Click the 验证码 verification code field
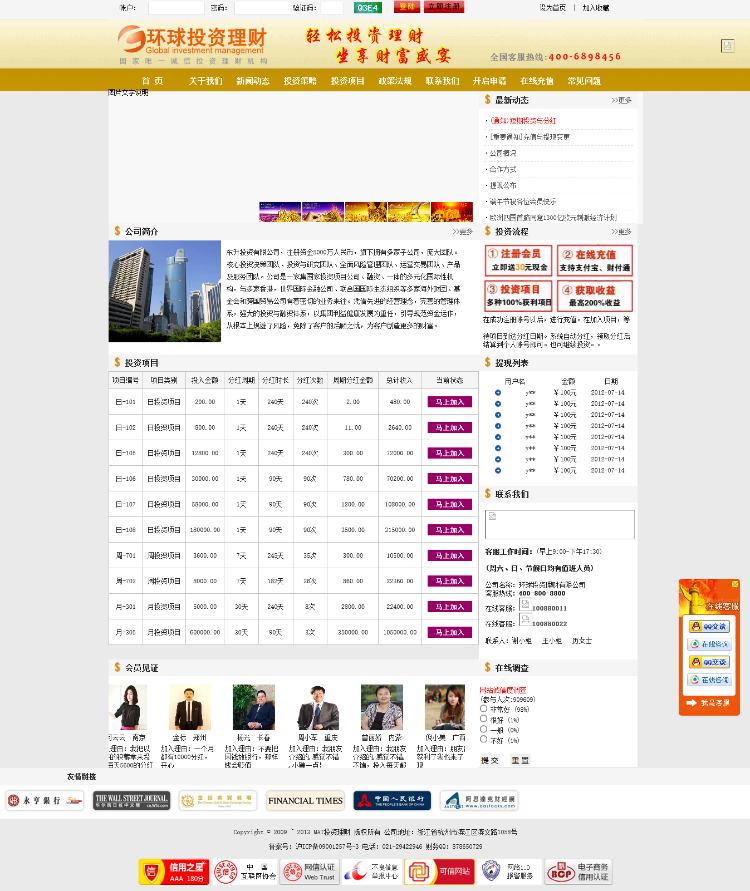 pos(332,7)
